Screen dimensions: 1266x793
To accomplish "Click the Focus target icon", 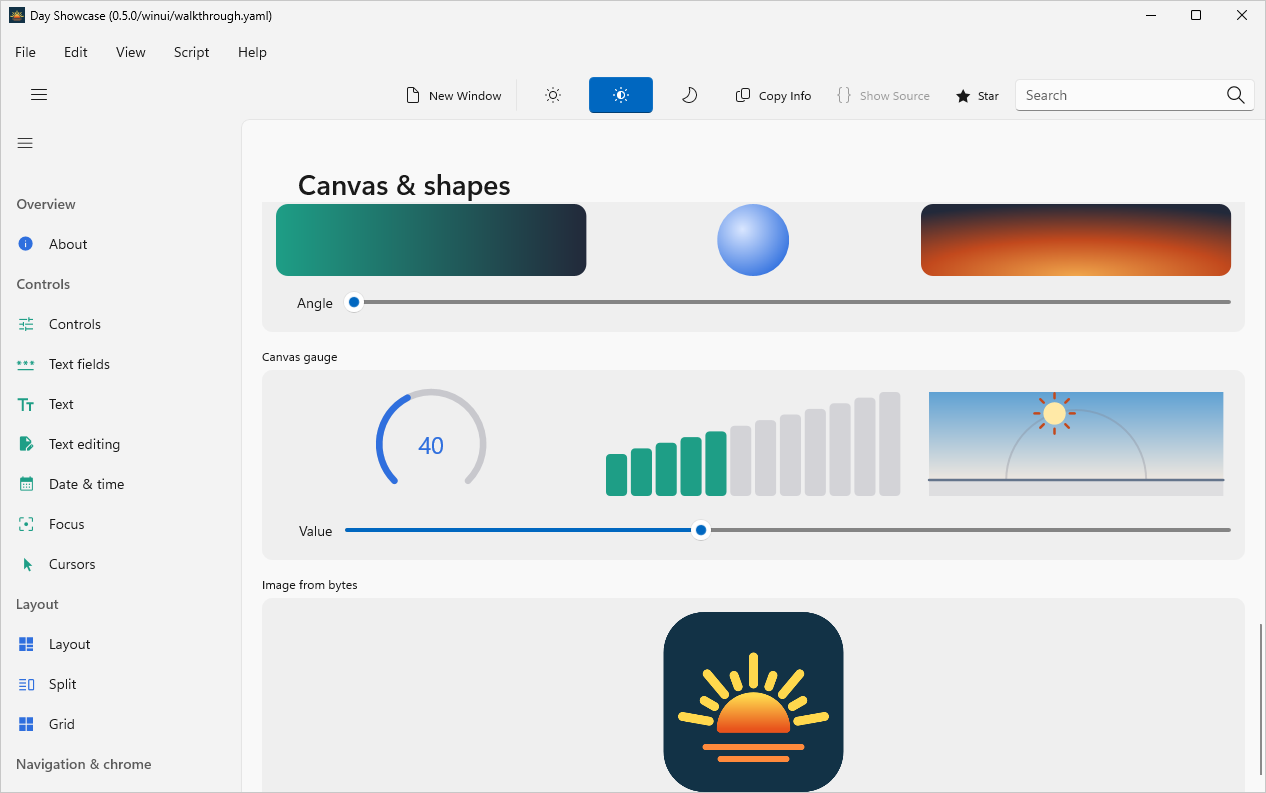I will point(26,524).
